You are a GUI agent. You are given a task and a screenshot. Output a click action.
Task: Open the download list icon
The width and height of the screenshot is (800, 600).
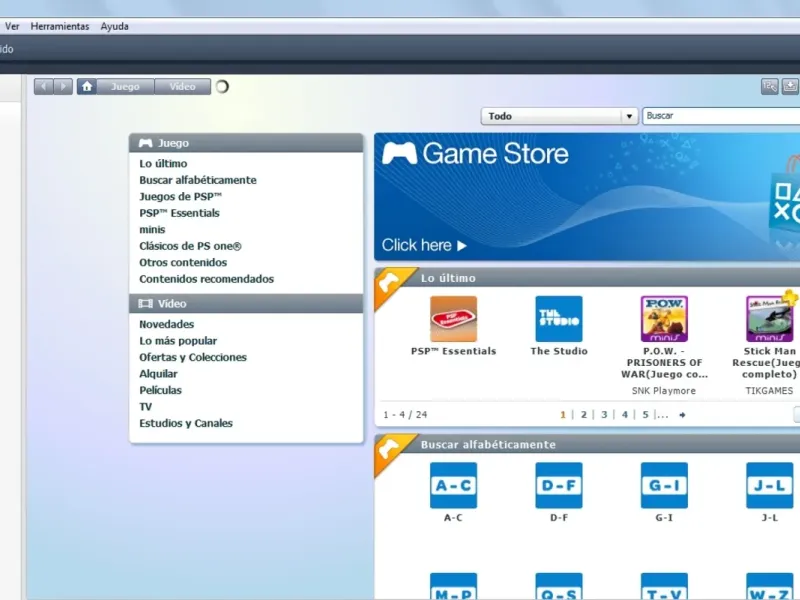point(790,86)
